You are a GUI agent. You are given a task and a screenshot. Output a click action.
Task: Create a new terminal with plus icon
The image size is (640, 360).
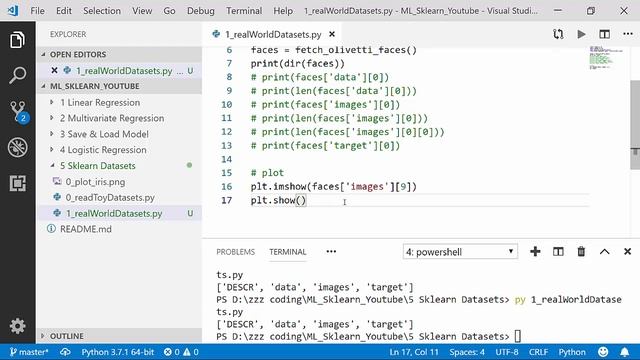[x=535, y=251]
